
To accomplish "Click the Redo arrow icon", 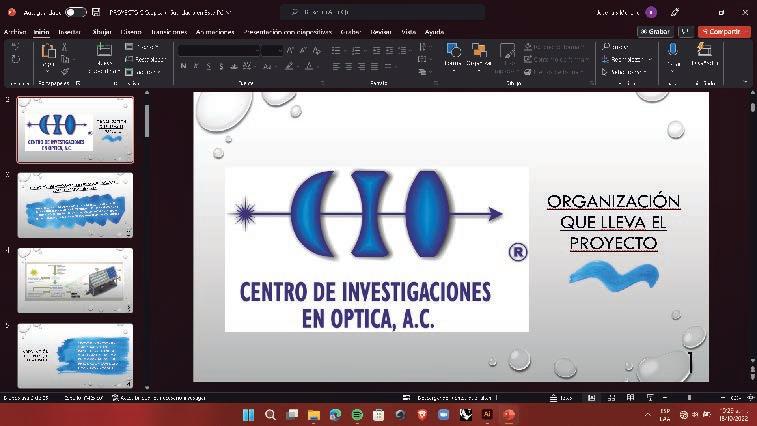I will [15, 59].
